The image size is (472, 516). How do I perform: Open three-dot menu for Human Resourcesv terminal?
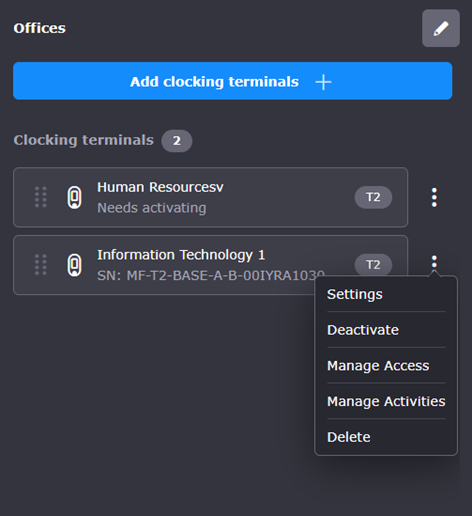[x=434, y=197]
